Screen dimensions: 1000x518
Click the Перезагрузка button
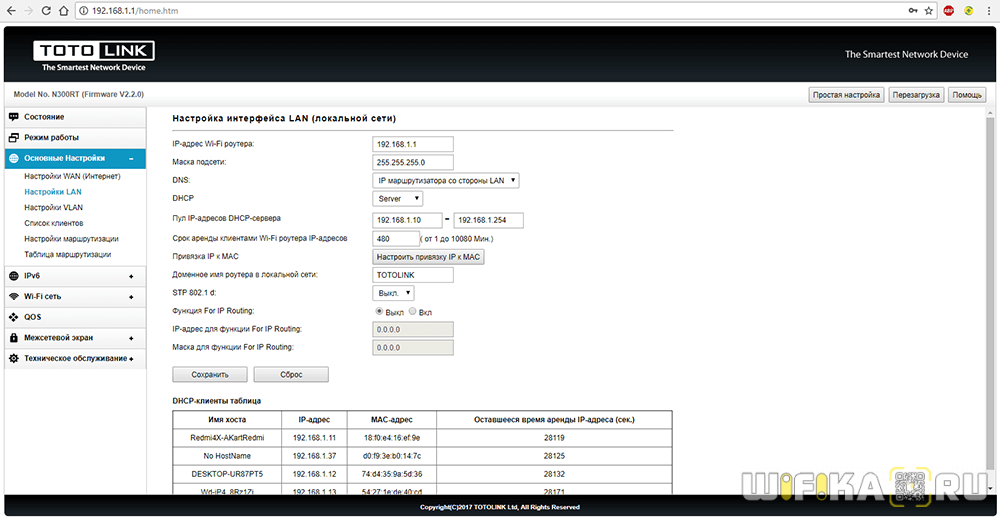click(x=916, y=95)
